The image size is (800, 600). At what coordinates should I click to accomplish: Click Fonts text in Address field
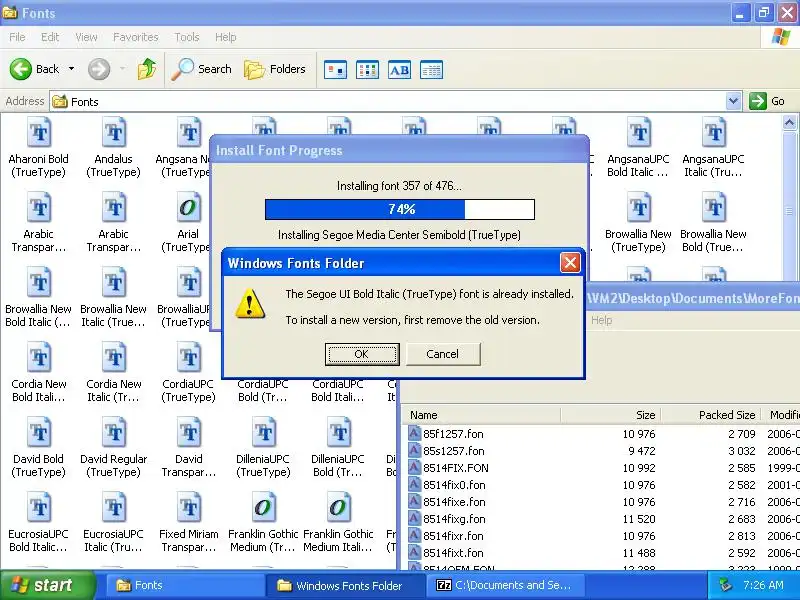point(85,102)
